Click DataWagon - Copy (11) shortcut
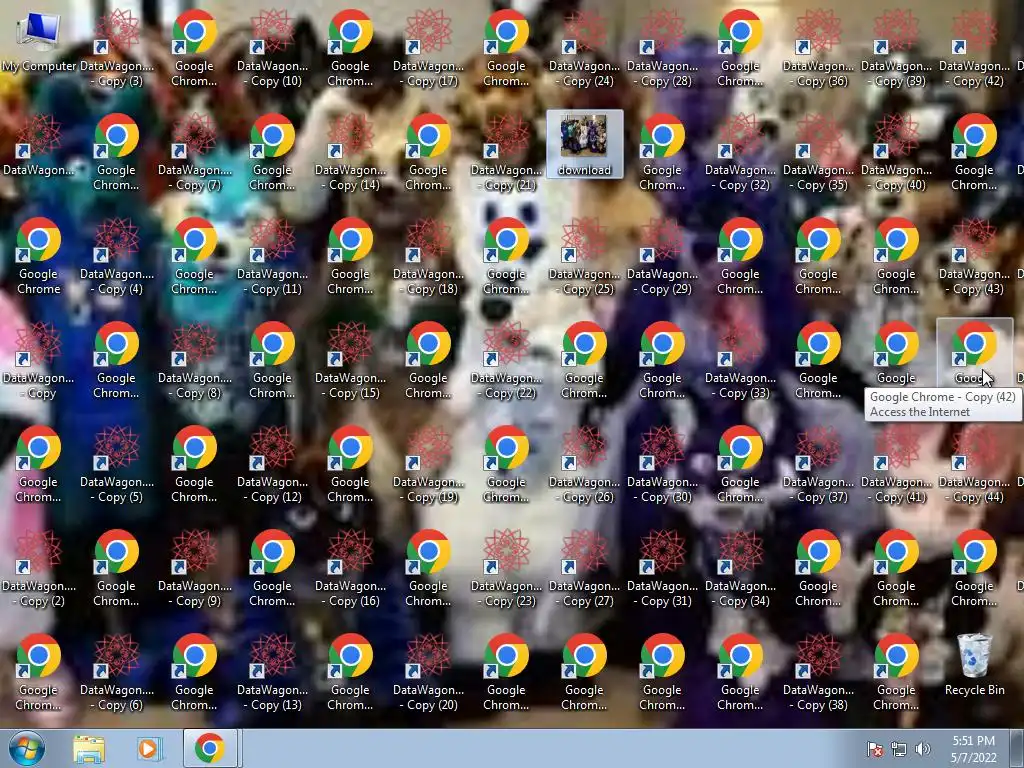 tap(273, 255)
